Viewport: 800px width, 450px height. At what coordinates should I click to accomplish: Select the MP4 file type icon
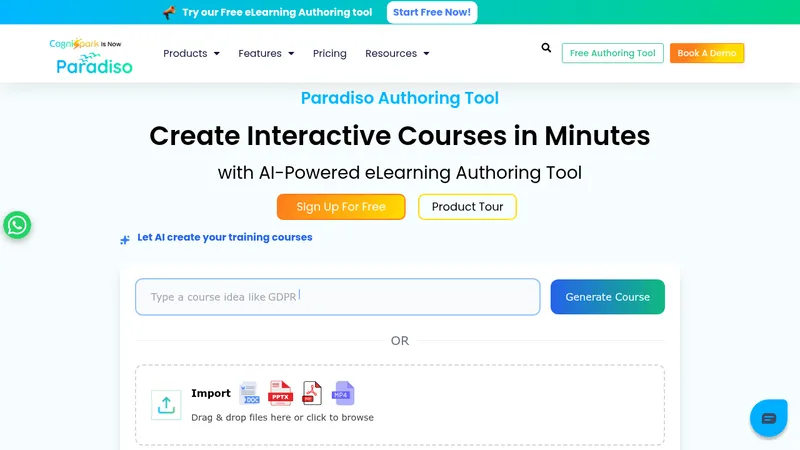(343, 393)
